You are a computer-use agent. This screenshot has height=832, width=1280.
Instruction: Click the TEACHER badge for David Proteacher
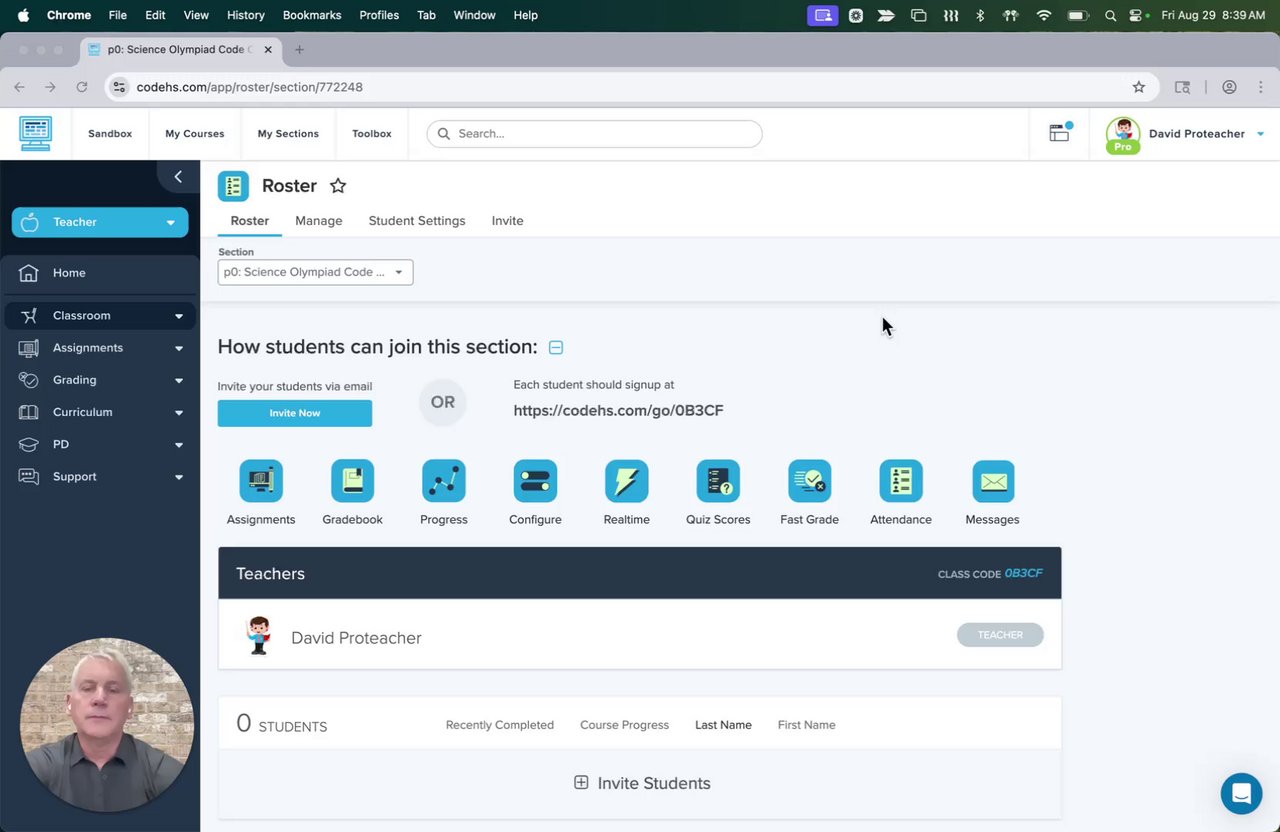pyautogui.click(x=1000, y=635)
